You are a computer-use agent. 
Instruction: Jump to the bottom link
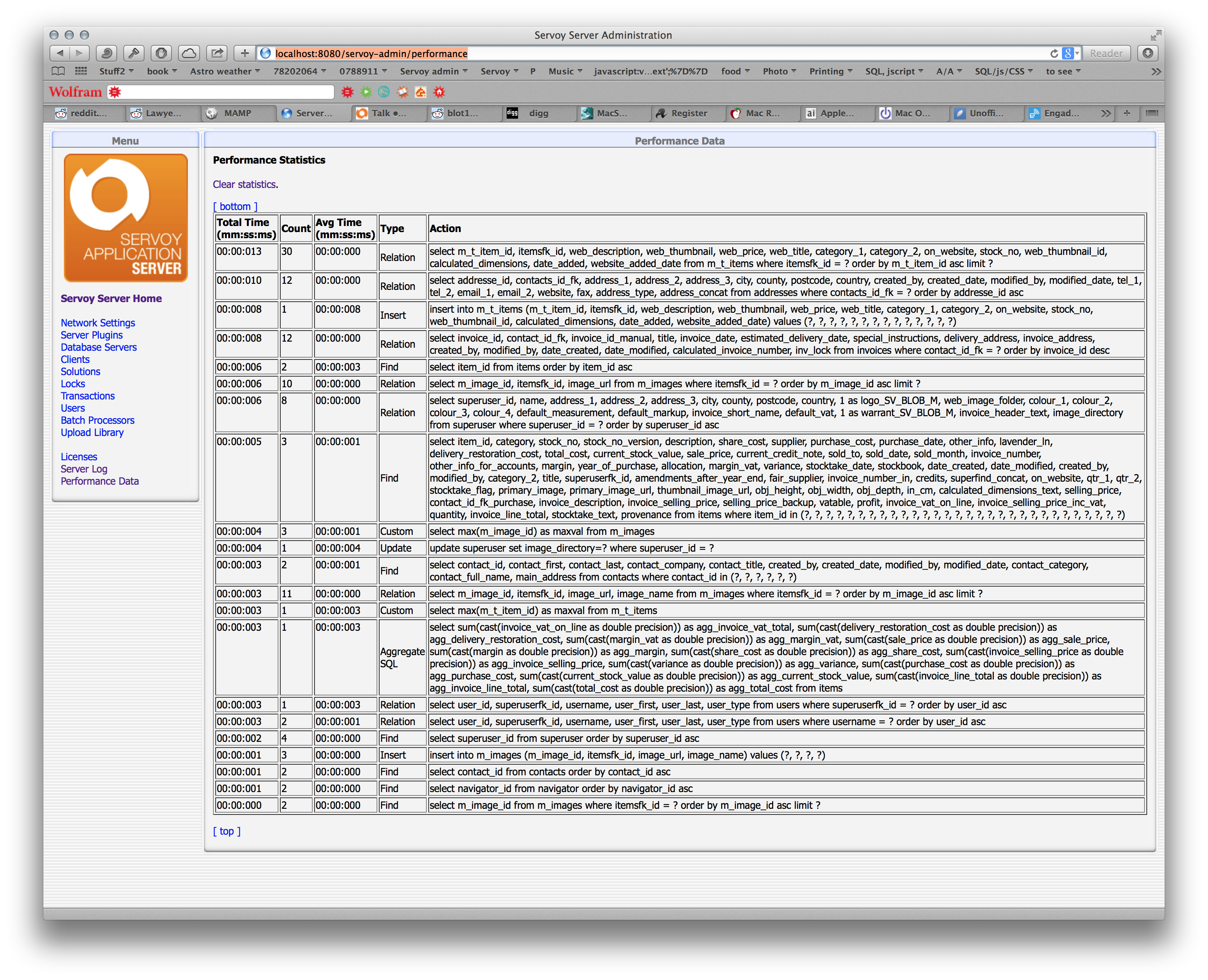235,207
